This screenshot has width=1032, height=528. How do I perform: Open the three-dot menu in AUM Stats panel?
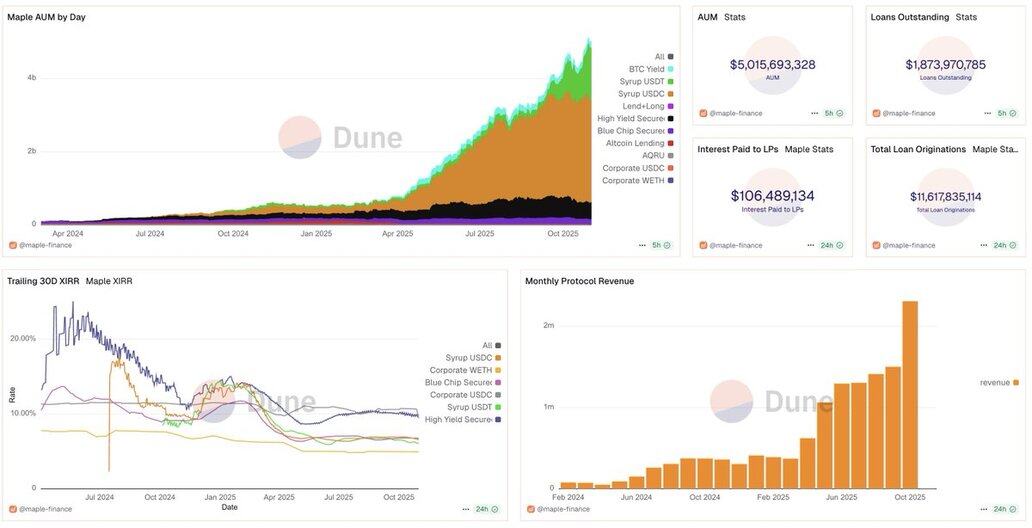coord(815,113)
